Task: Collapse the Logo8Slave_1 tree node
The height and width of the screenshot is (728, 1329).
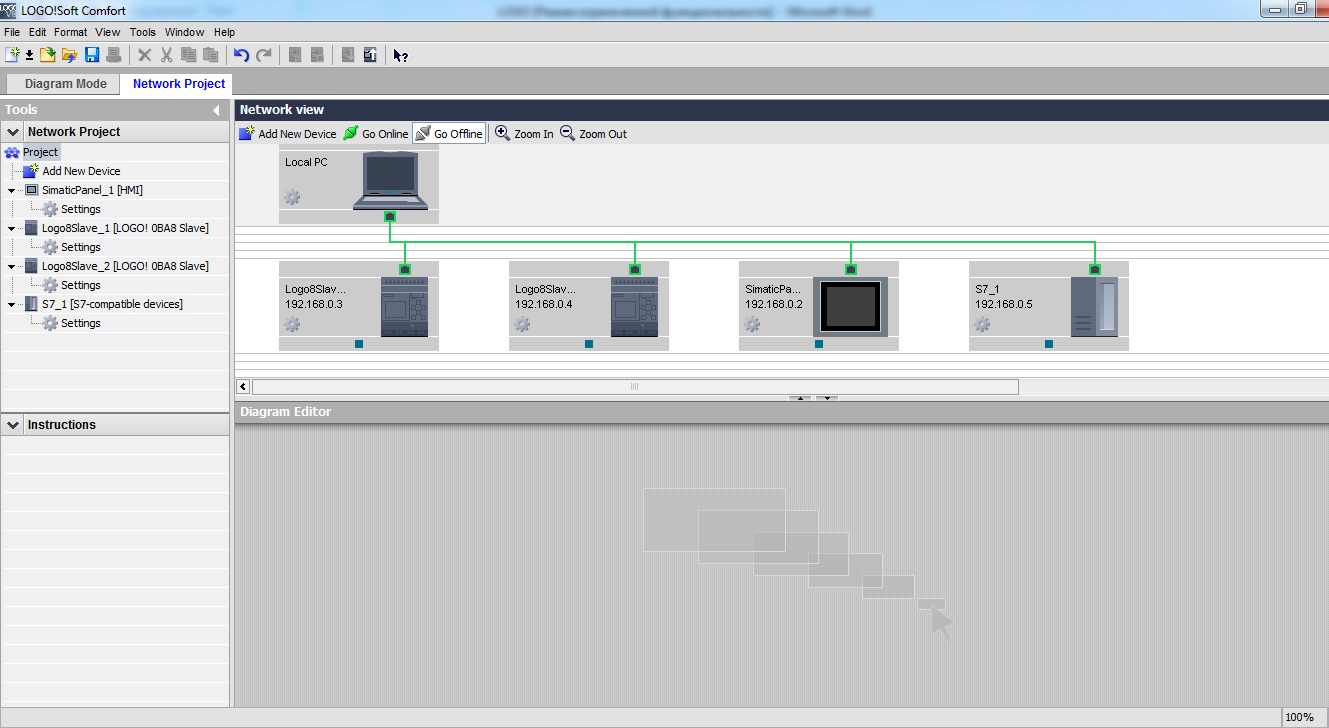Action: (x=12, y=228)
